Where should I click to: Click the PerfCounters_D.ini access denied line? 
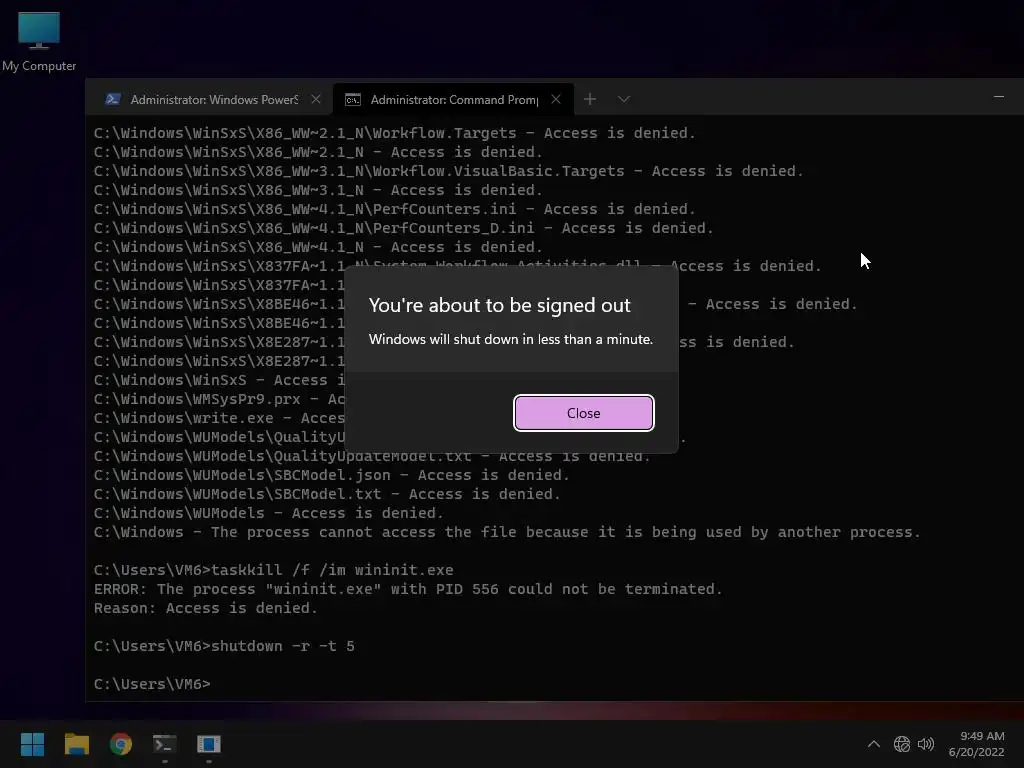point(404,228)
